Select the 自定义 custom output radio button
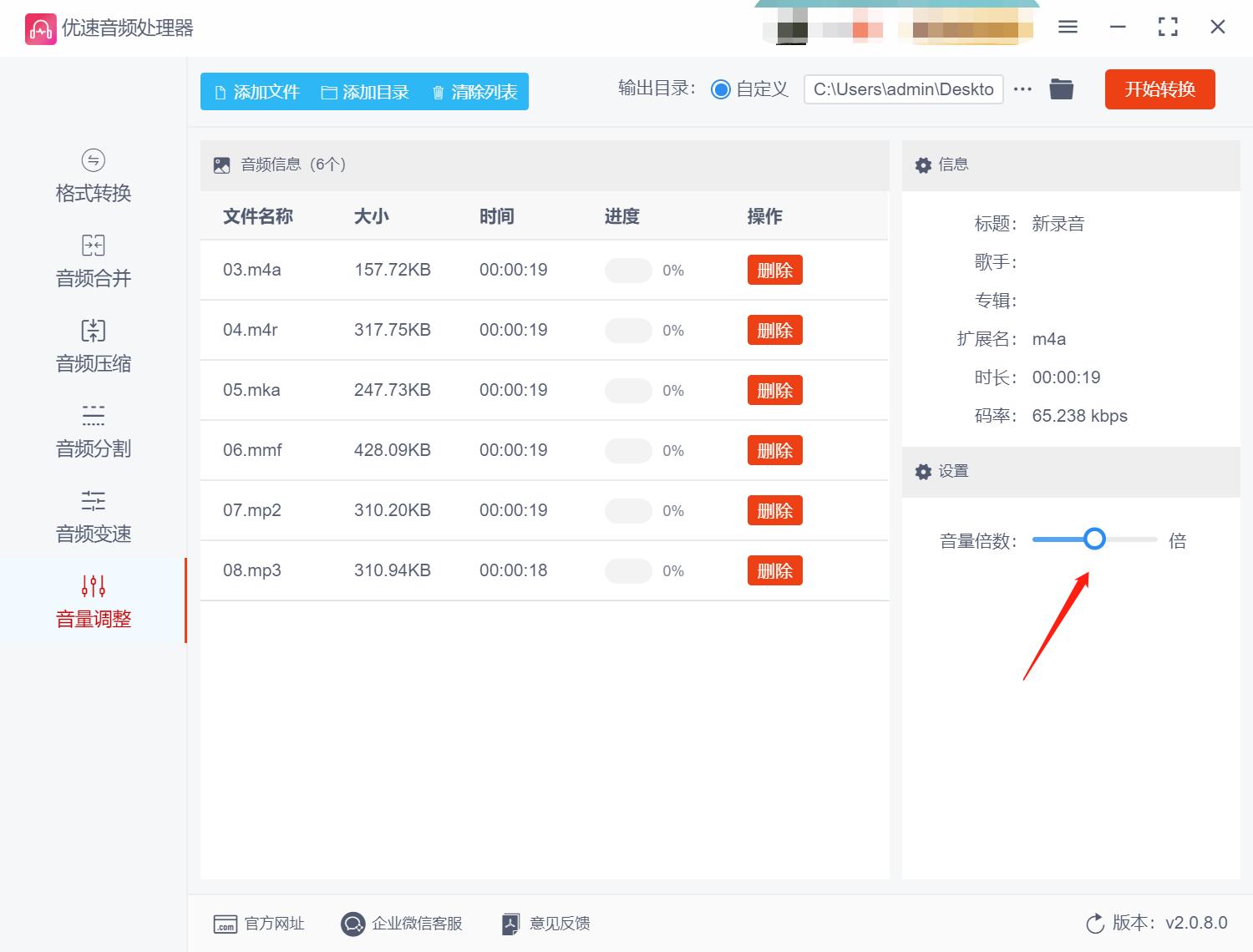This screenshot has height=952, width=1253. pos(720,89)
